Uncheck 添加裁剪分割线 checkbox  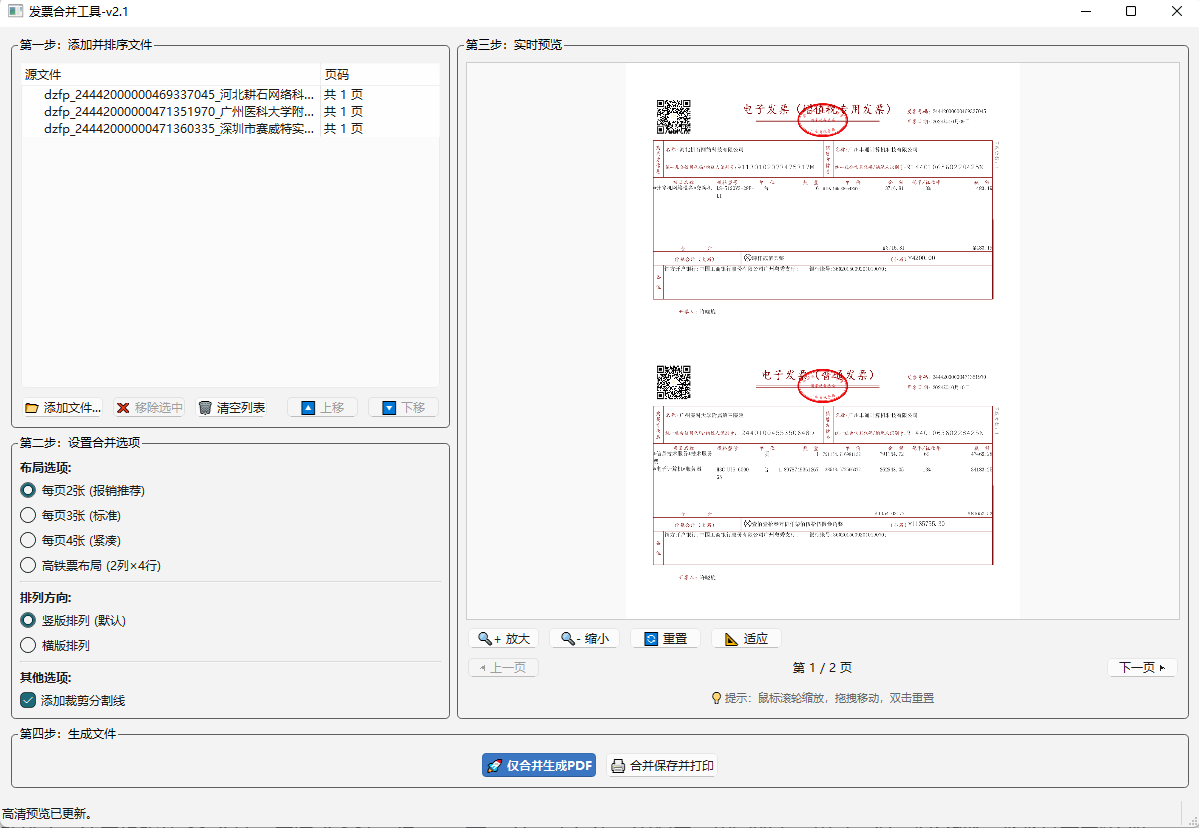tap(28, 701)
